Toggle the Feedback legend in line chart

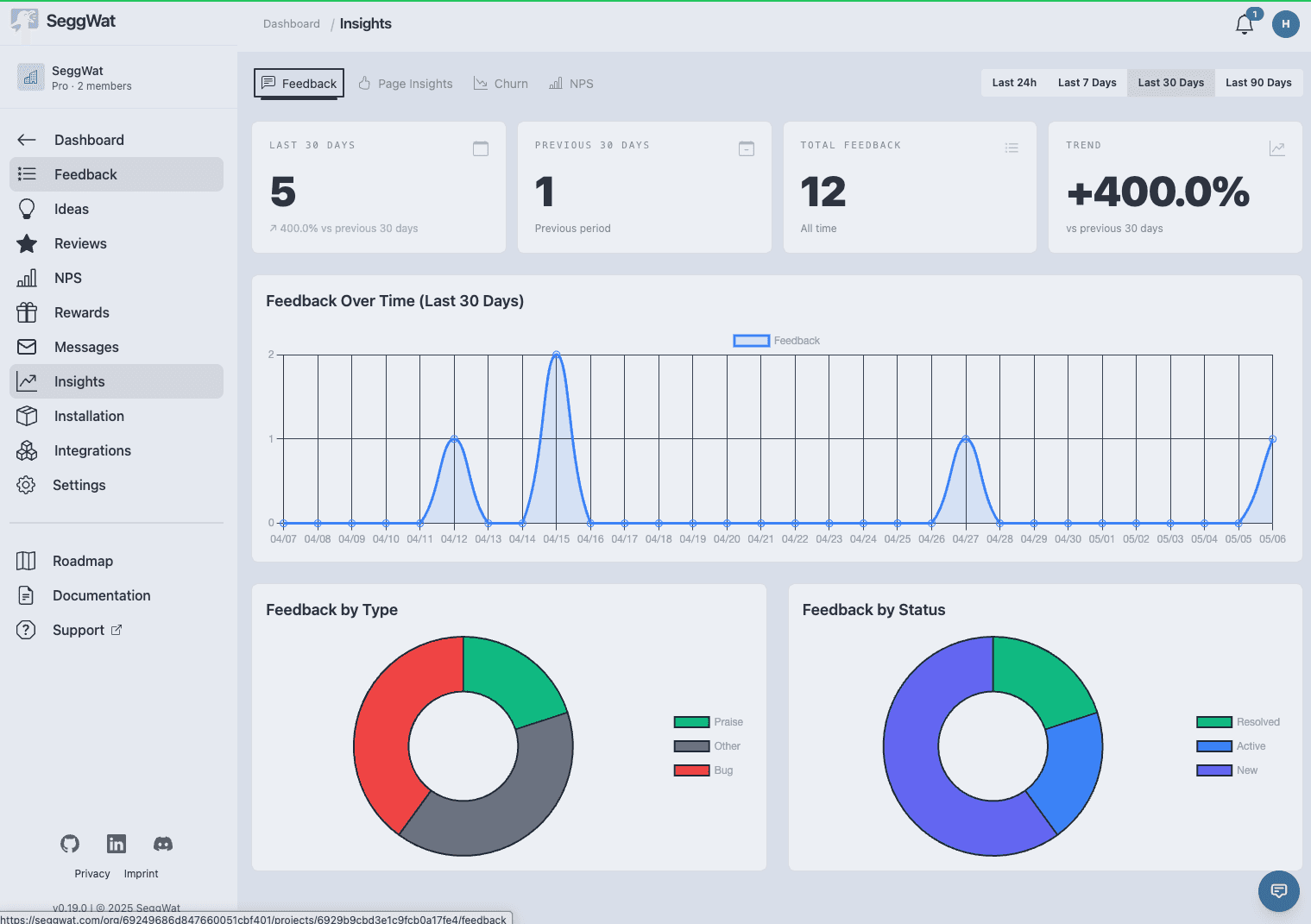click(x=776, y=341)
